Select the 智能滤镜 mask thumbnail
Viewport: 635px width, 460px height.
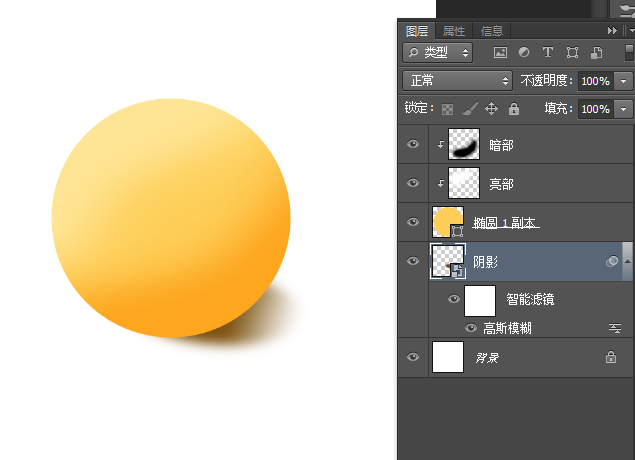tap(480, 301)
